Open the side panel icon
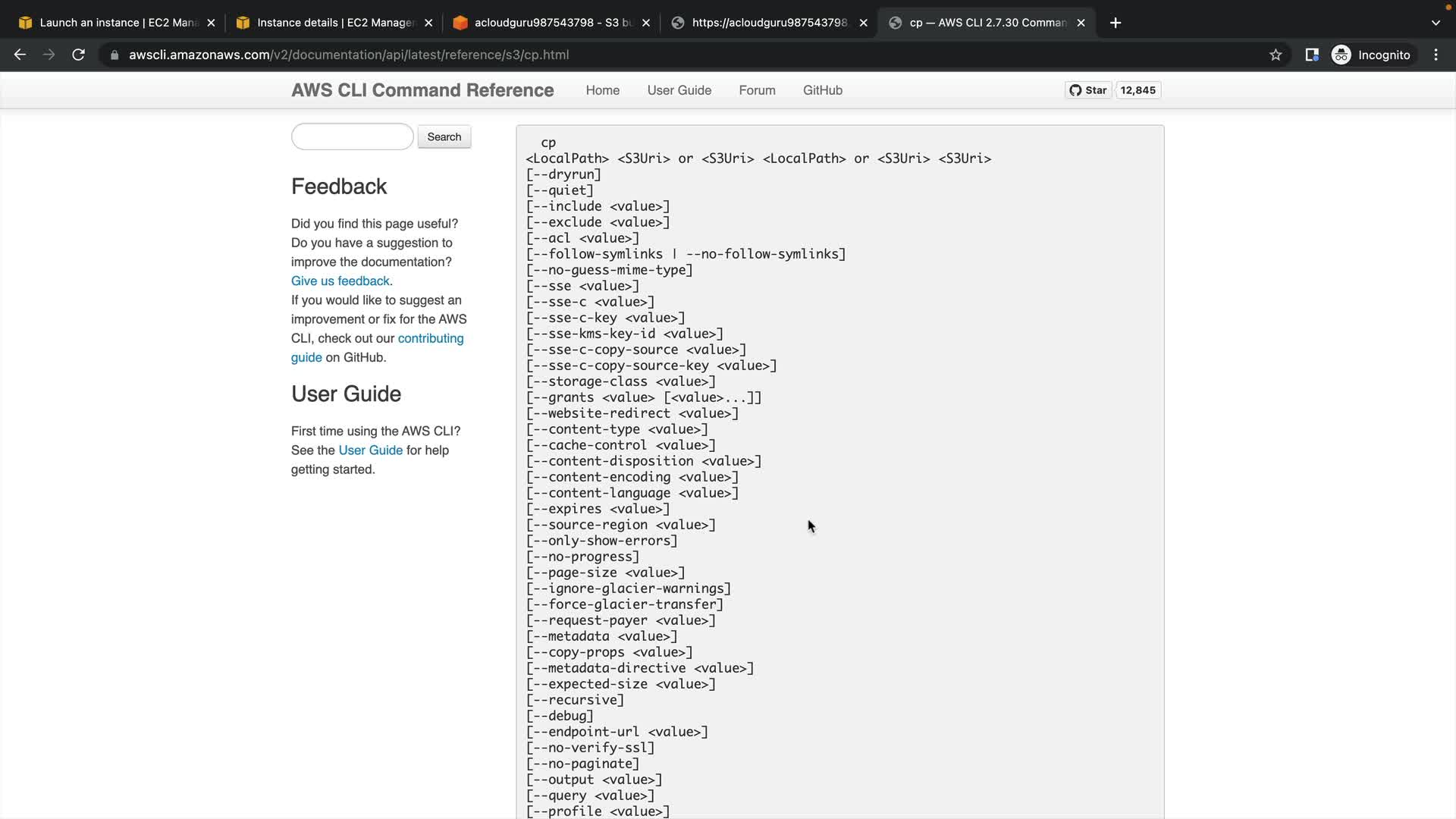The width and height of the screenshot is (1456, 819). pos(1311,55)
